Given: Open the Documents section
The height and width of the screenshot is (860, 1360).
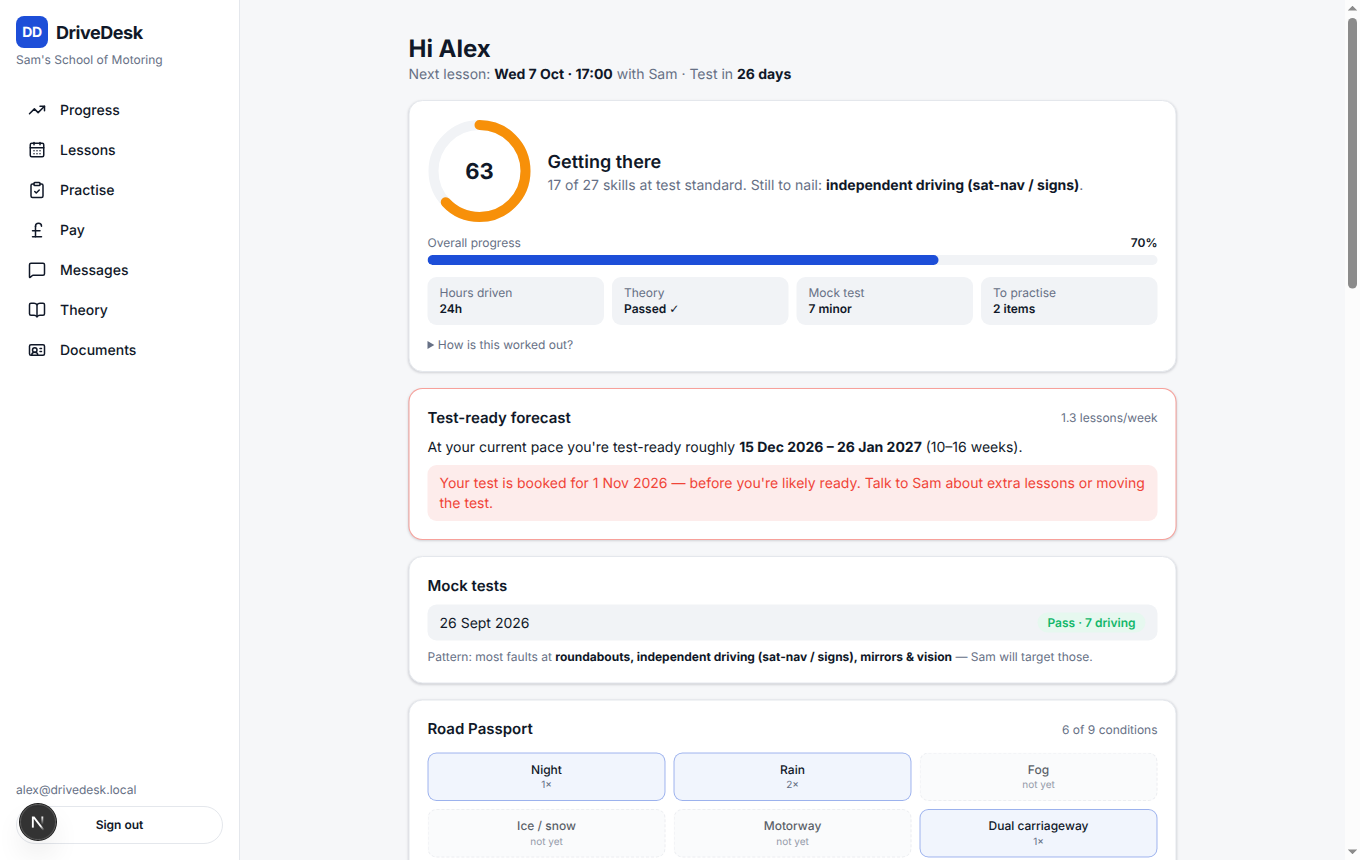Looking at the screenshot, I should coord(119,350).
